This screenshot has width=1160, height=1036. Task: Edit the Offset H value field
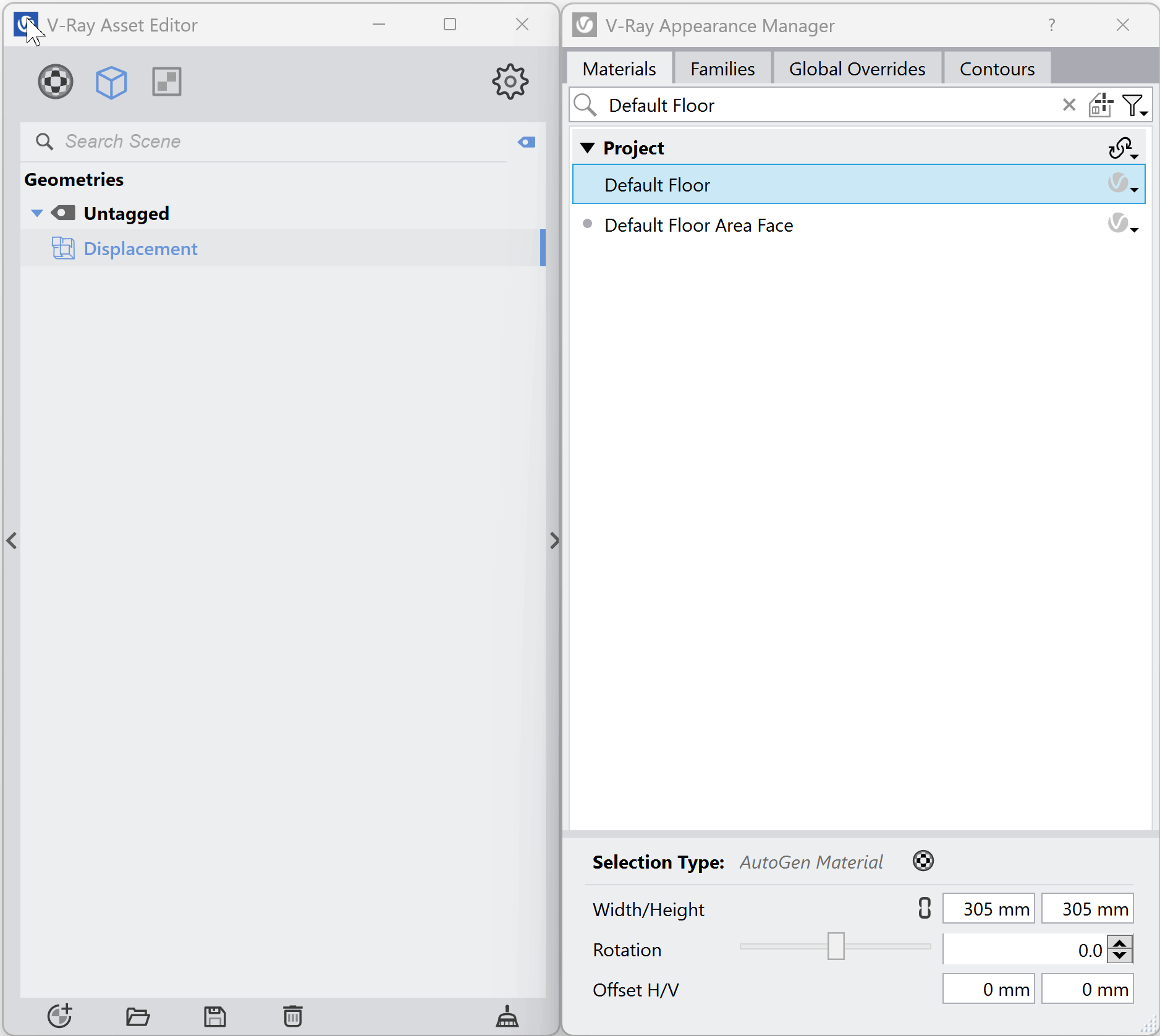[x=988, y=989]
